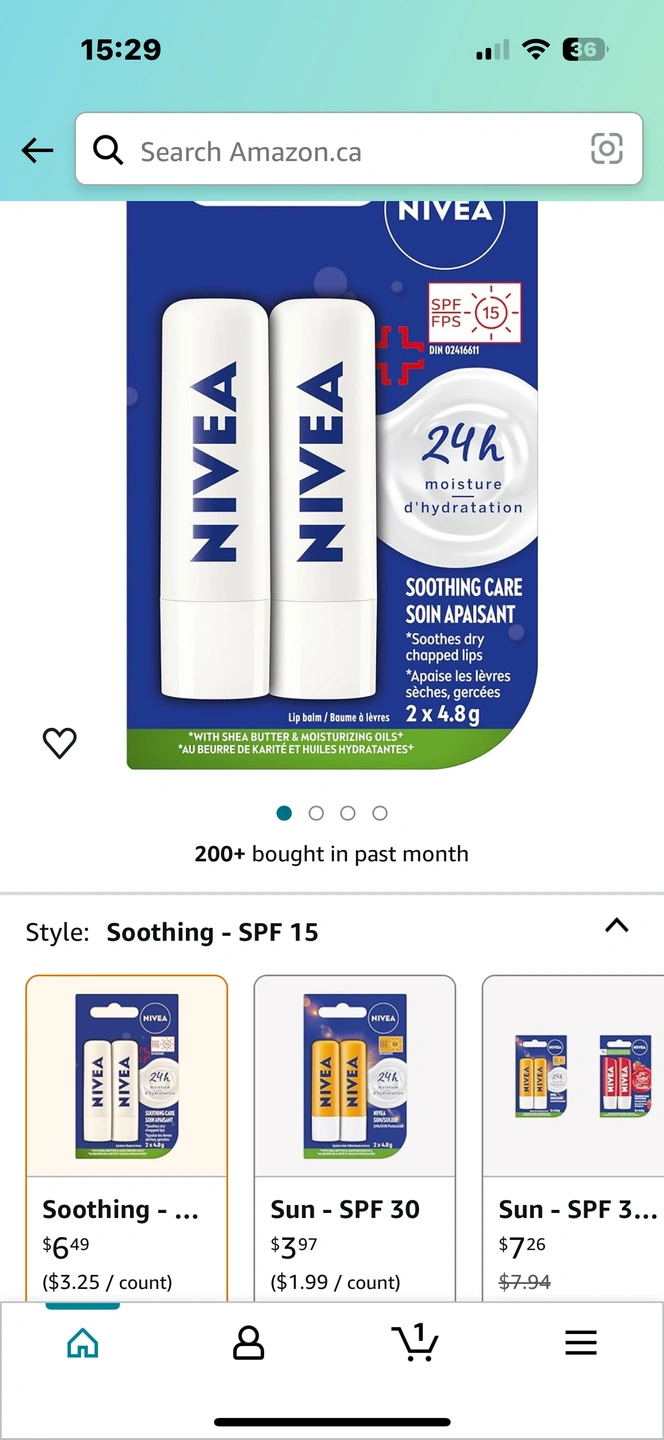
Task: Open the hamburger menu icon
Action: click(581, 1343)
